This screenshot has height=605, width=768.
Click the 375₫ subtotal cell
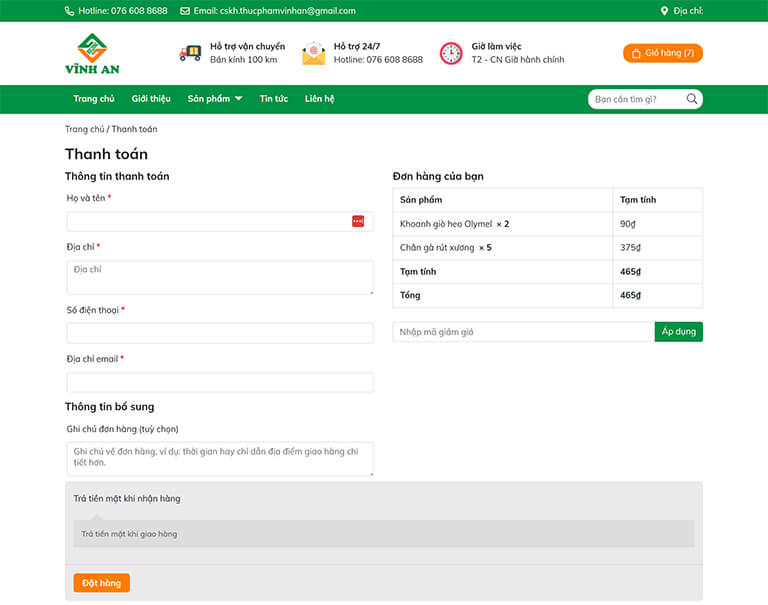[x=657, y=248]
